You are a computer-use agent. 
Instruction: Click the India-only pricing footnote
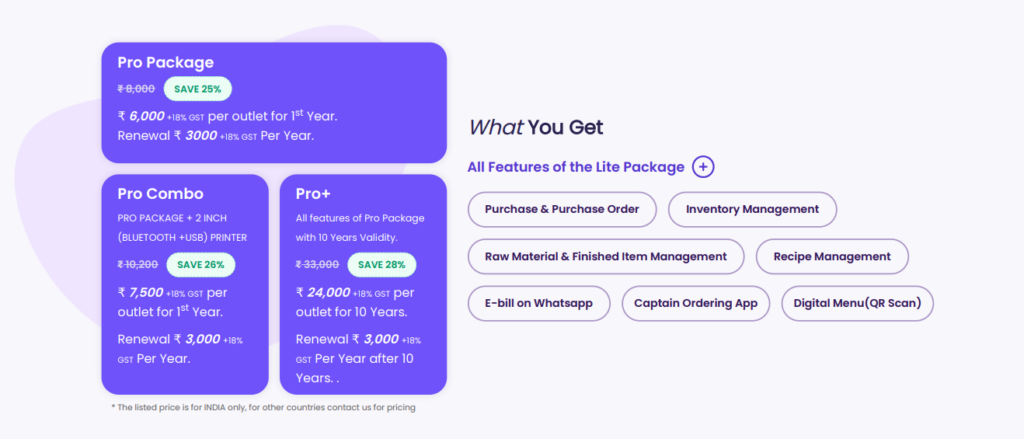tap(263, 407)
